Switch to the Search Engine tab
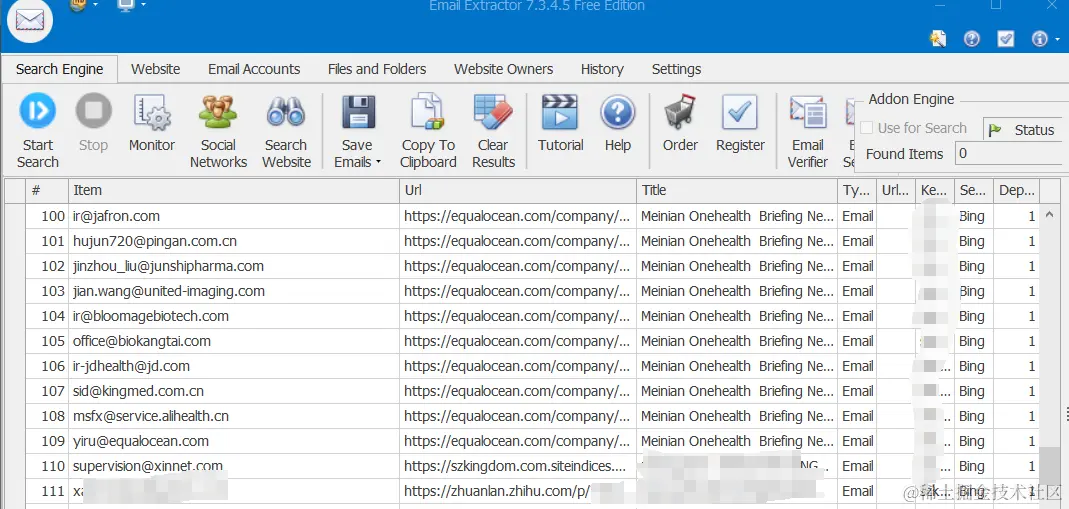Screen dimensions: 1069x509 59,69
